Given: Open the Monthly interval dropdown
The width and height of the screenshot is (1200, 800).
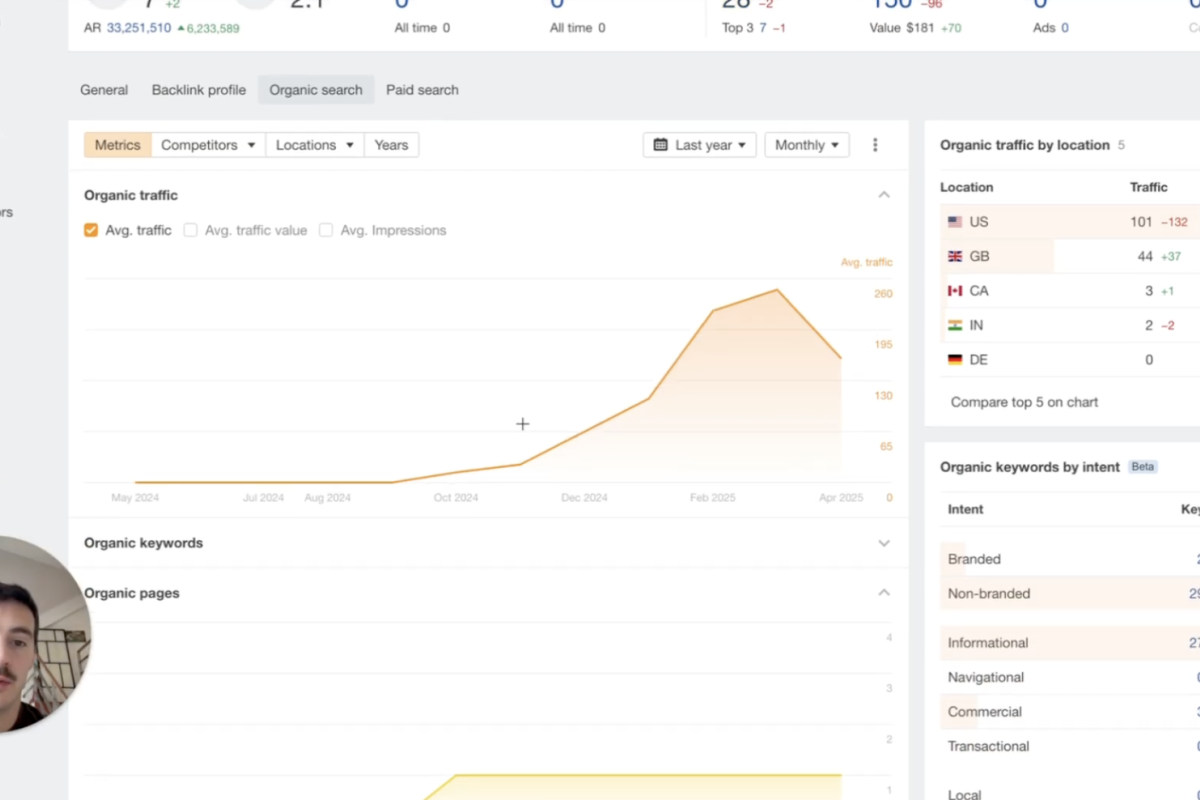Looking at the screenshot, I should [x=806, y=145].
